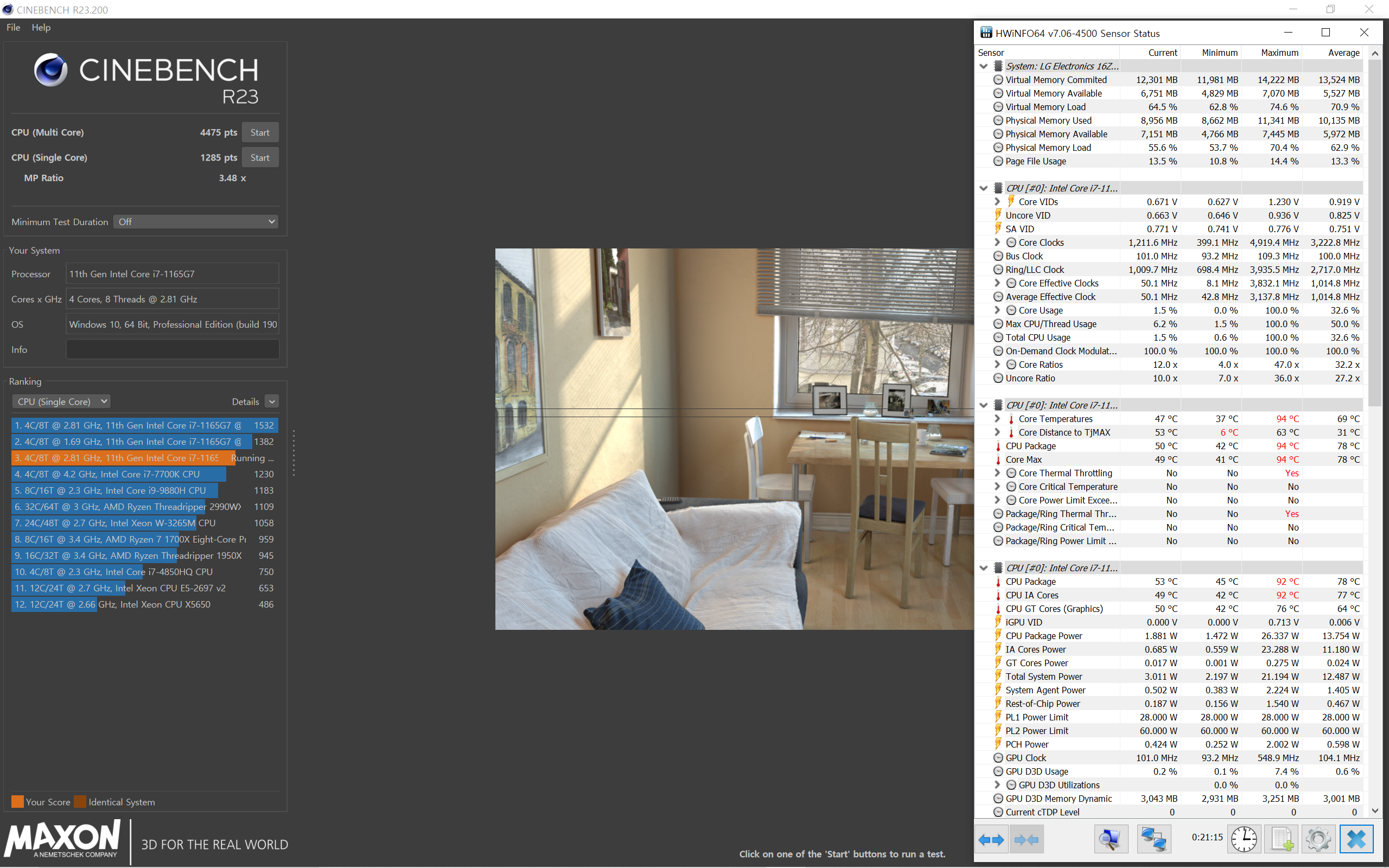This screenshot has height=868, width=1389.
Task: Click the blue X button in HWiNFO toolbar
Action: [1356, 839]
